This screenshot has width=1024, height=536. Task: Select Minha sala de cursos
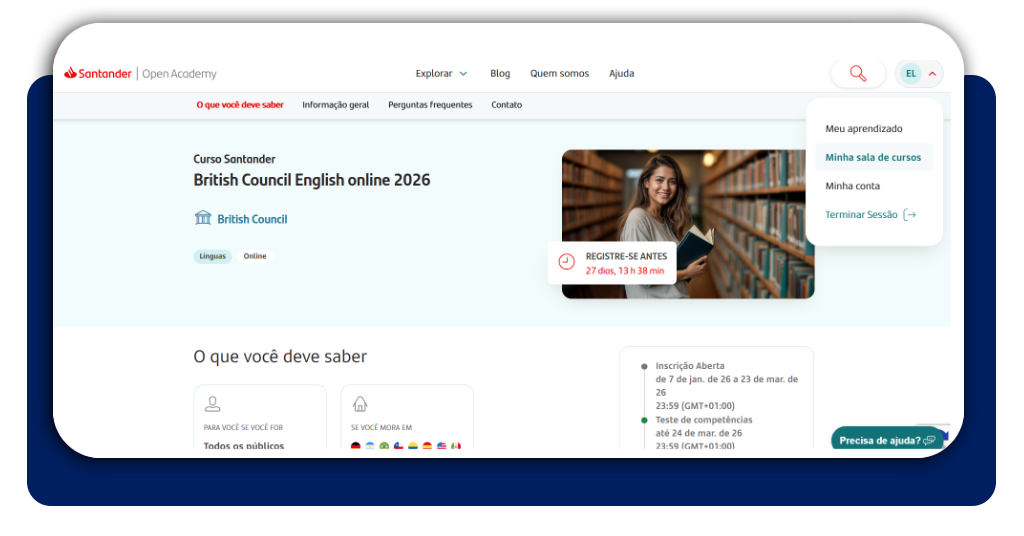pos(874,157)
